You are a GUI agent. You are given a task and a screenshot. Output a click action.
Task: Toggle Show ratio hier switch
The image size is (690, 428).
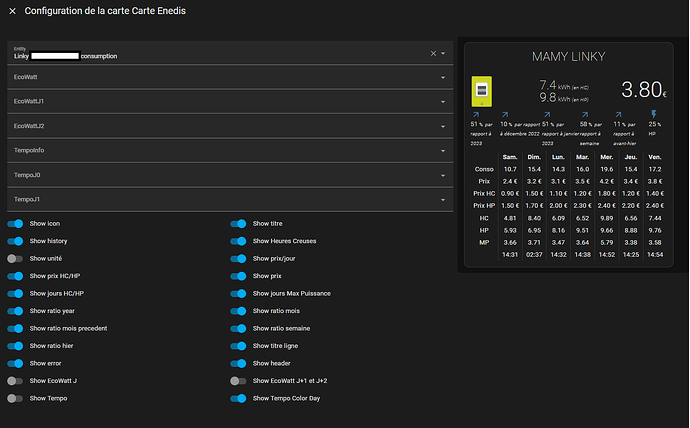point(15,346)
